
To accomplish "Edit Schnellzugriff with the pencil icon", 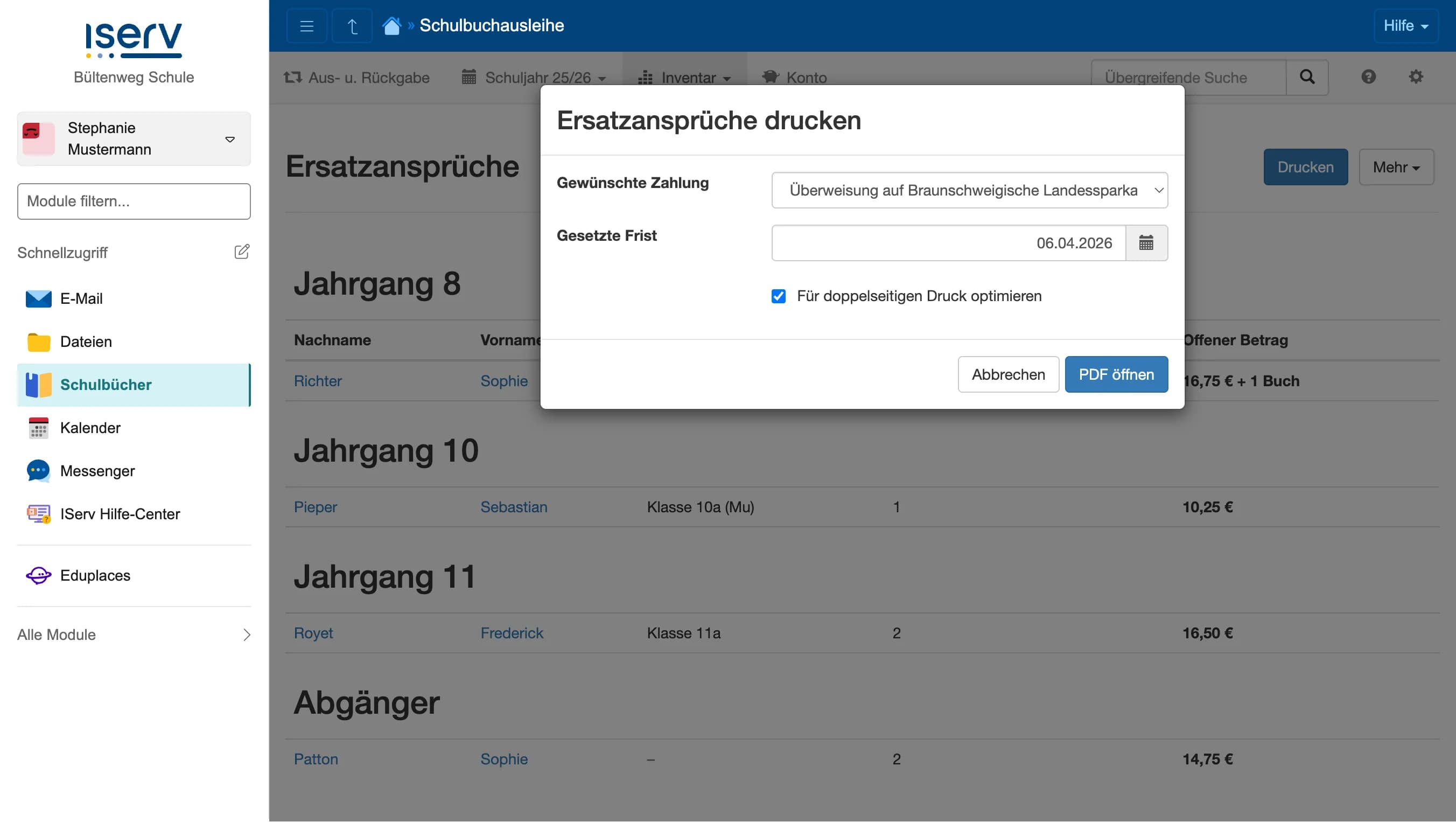I will click(242, 252).
